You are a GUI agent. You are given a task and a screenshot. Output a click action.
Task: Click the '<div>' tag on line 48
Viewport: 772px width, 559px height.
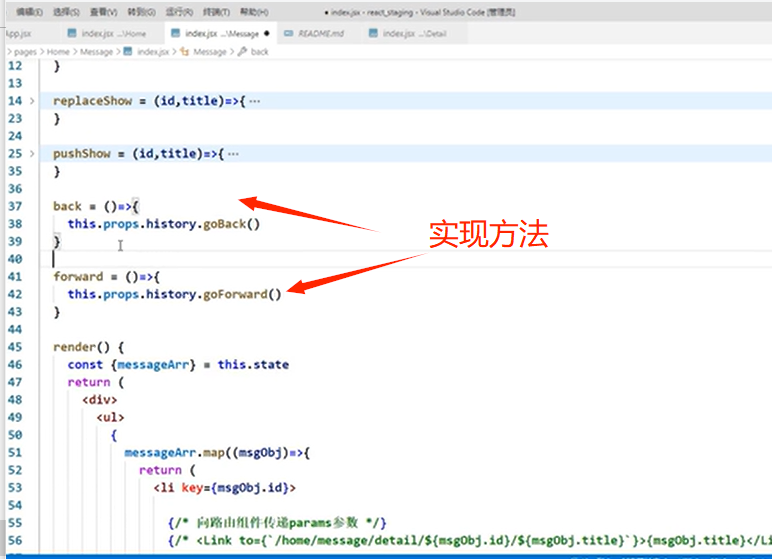click(x=100, y=400)
